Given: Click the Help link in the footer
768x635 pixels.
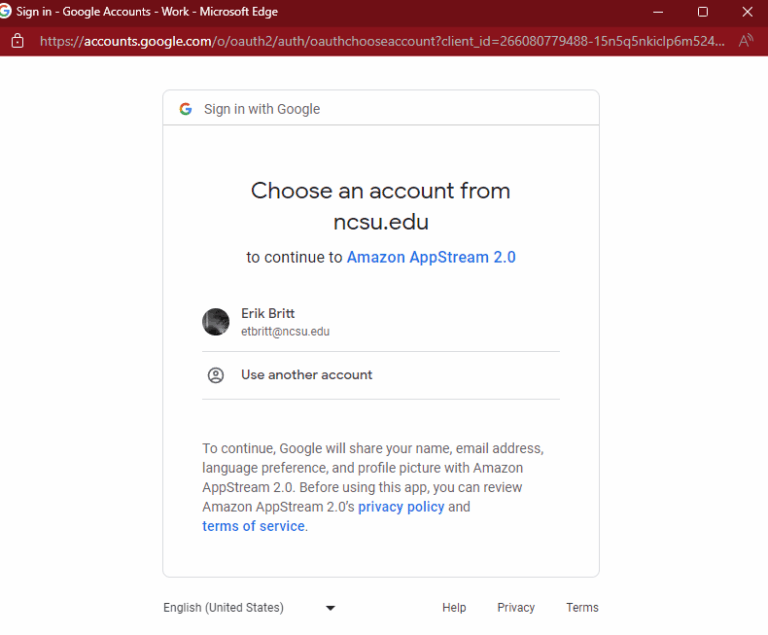Looking at the screenshot, I should point(454,607).
